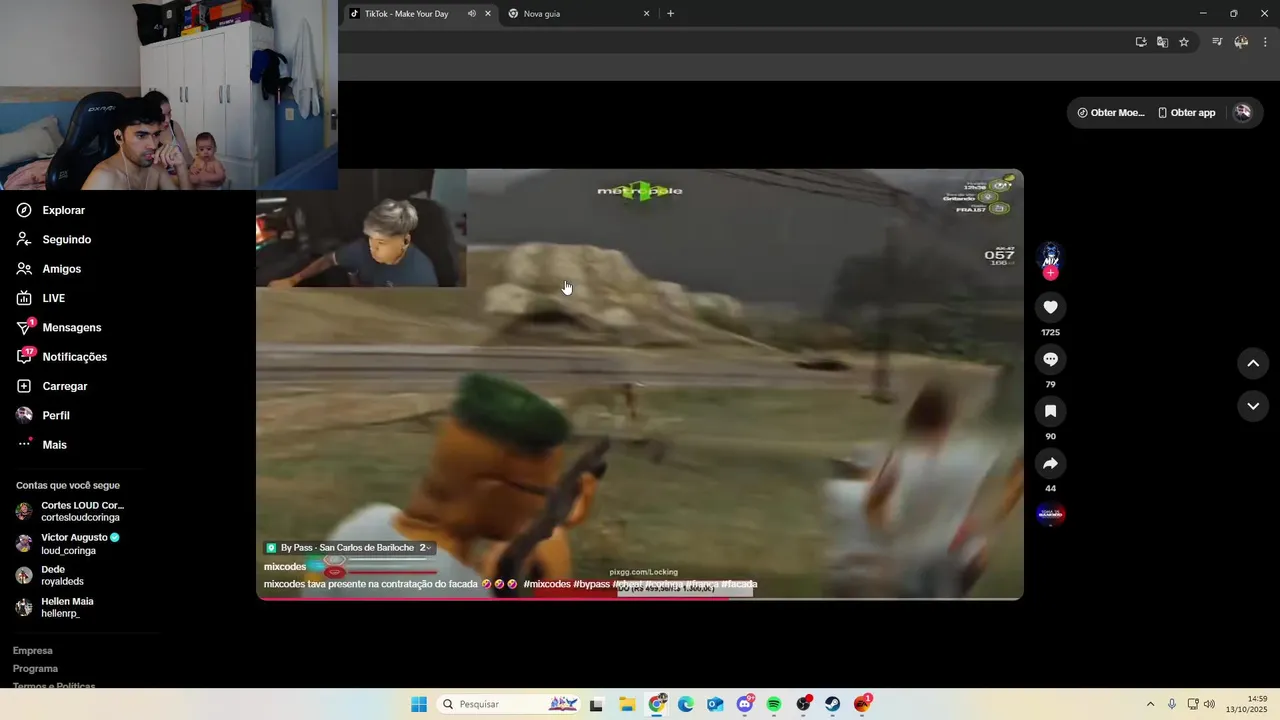This screenshot has height=720, width=1280.
Task: Open a new browser tab
Action: [x=670, y=14]
